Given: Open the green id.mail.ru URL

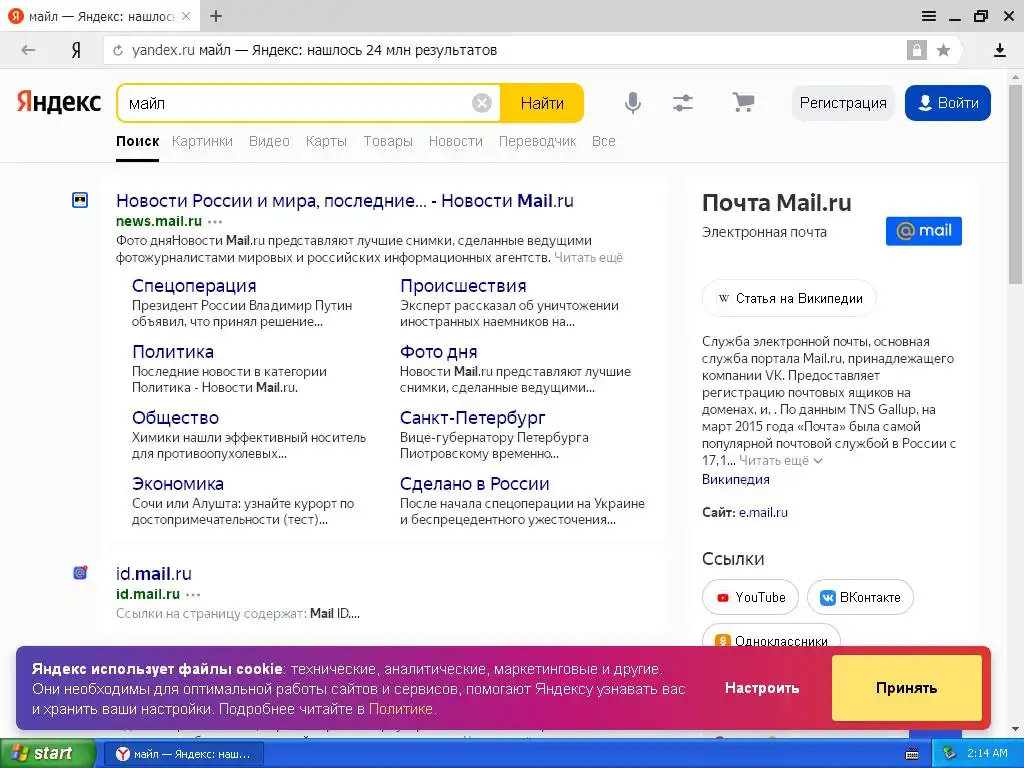Looking at the screenshot, I should [x=148, y=594].
